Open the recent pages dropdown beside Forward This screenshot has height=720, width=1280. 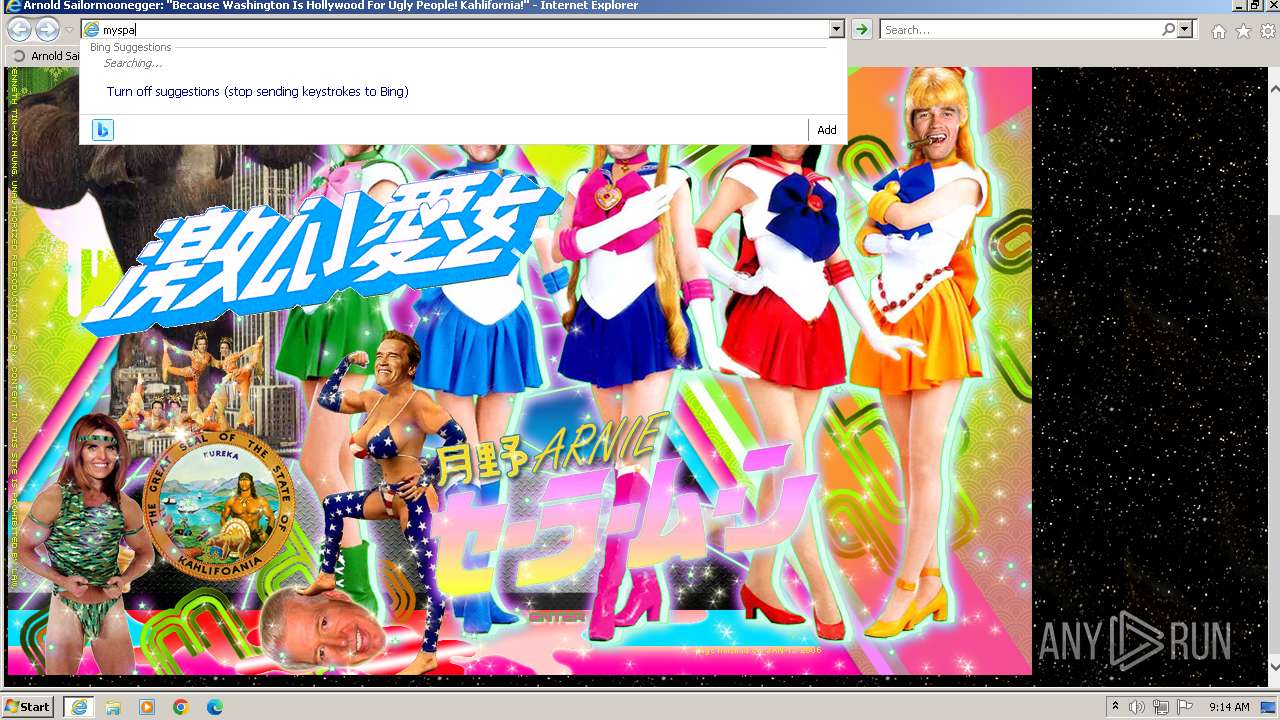tap(69, 30)
